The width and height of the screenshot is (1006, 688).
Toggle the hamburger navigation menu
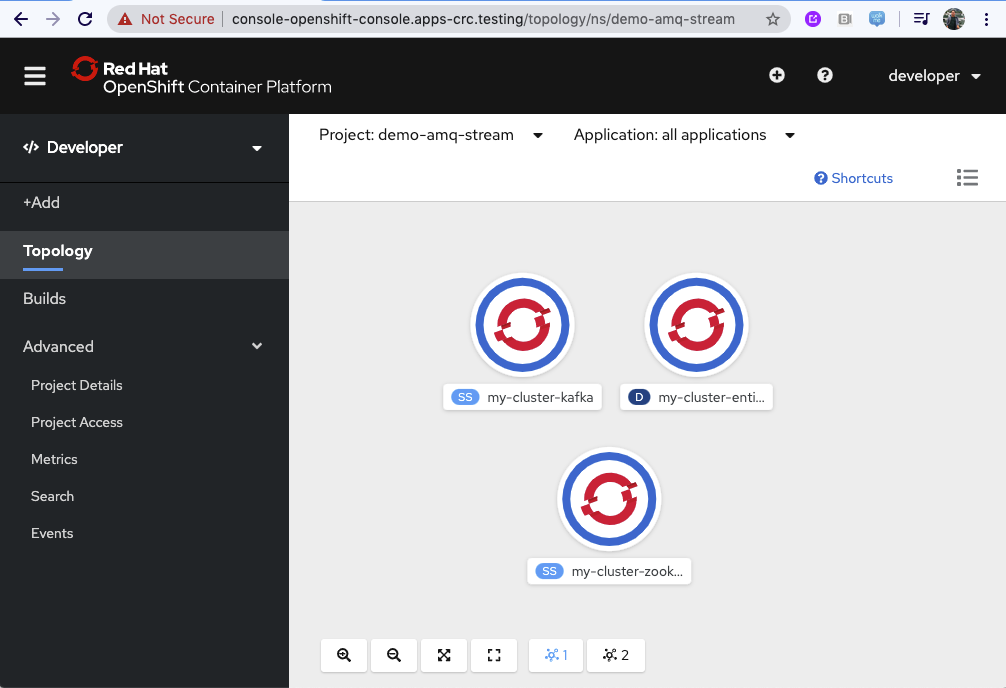tap(34, 75)
